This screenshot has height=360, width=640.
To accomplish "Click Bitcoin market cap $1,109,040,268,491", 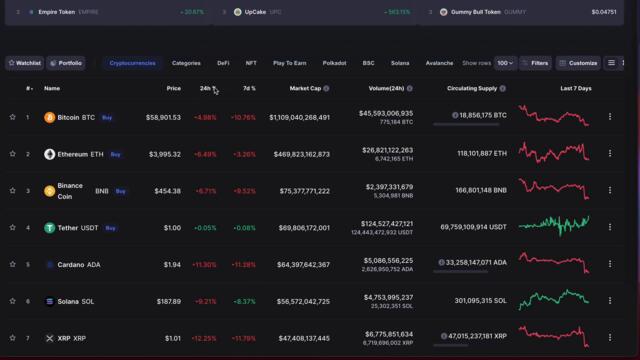I will [x=299, y=118].
